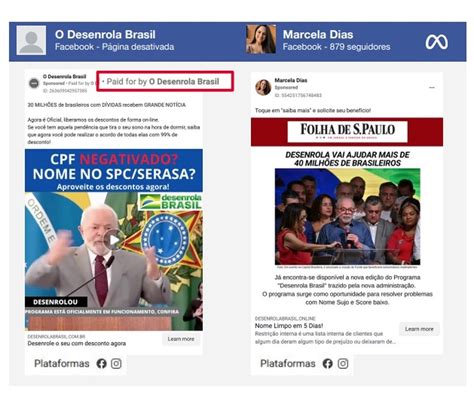Open 'Desenrole o seu com desconto agora' link
The image size is (474, 407).
(x=77, y=343)
